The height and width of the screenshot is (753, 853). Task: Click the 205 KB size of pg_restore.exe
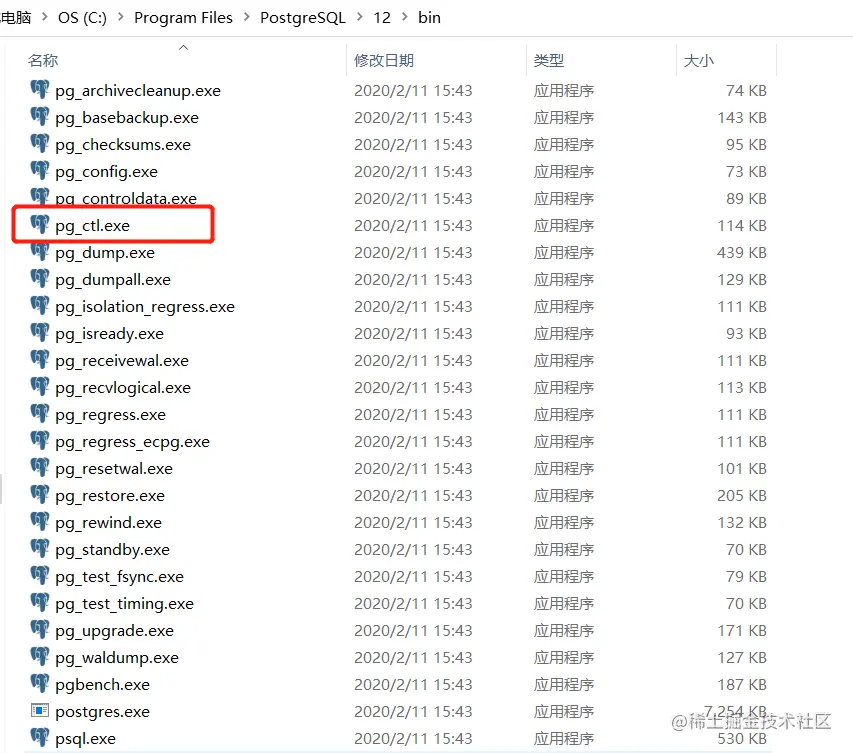click(741, 496)
